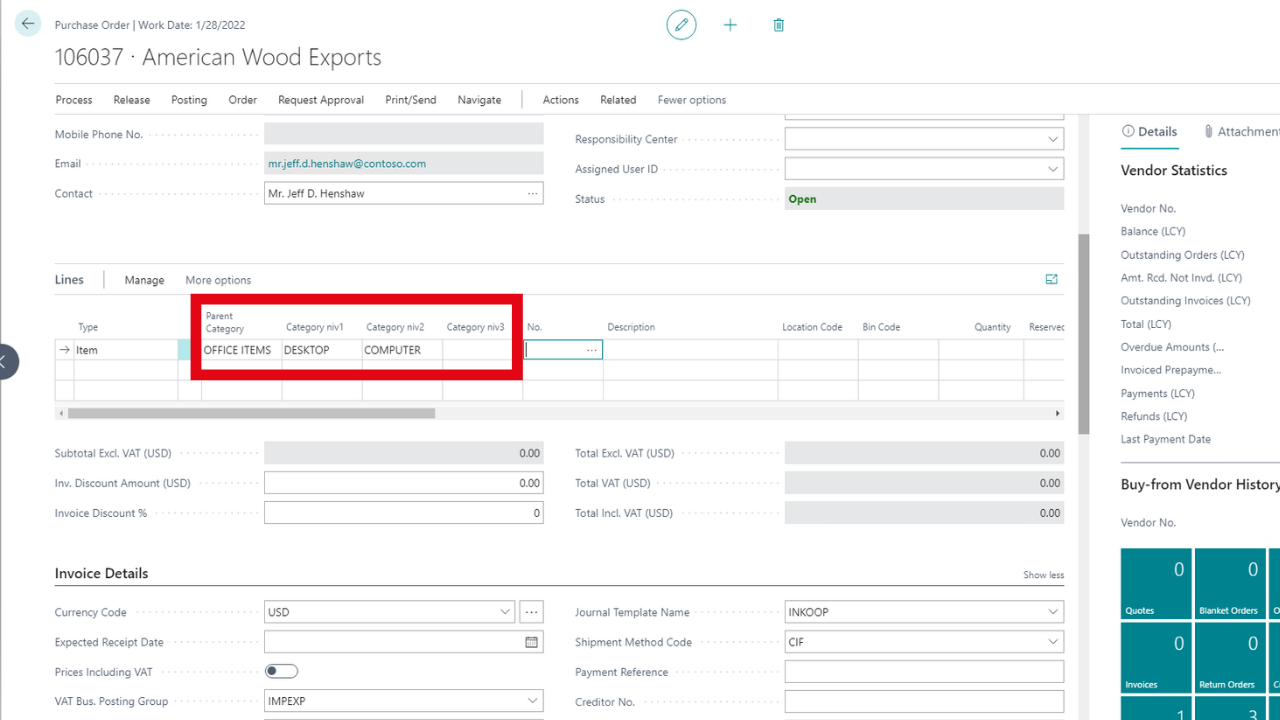Open the Return Orders tile
This screenshot has height=720, width=1280.
[x=1229, y=657]
